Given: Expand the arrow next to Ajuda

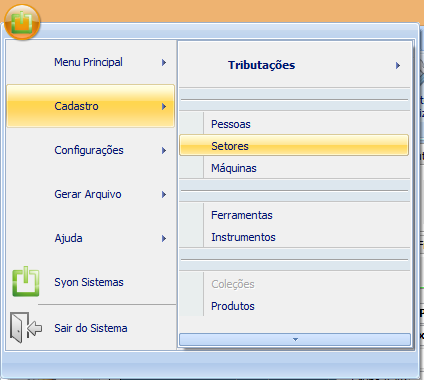Looking at the screenshot, I should tap(164, 238).
